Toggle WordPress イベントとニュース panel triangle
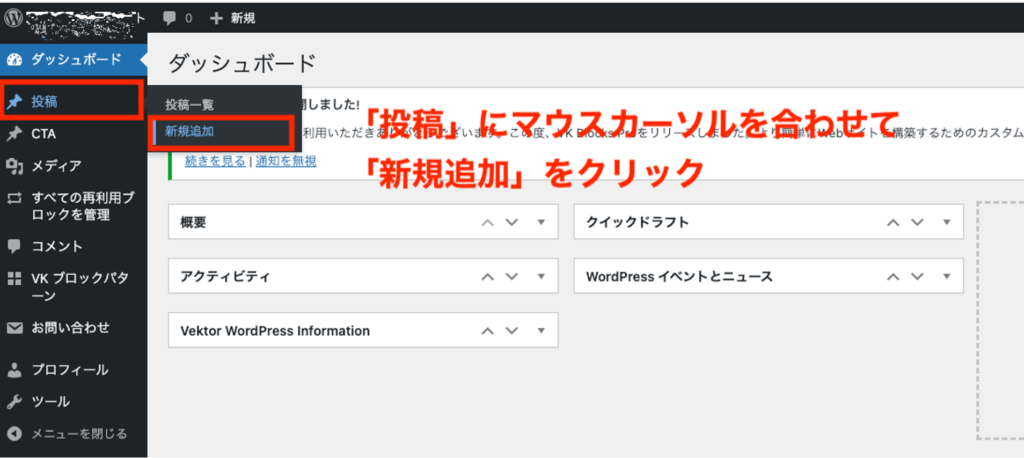 tap(946, 276)
